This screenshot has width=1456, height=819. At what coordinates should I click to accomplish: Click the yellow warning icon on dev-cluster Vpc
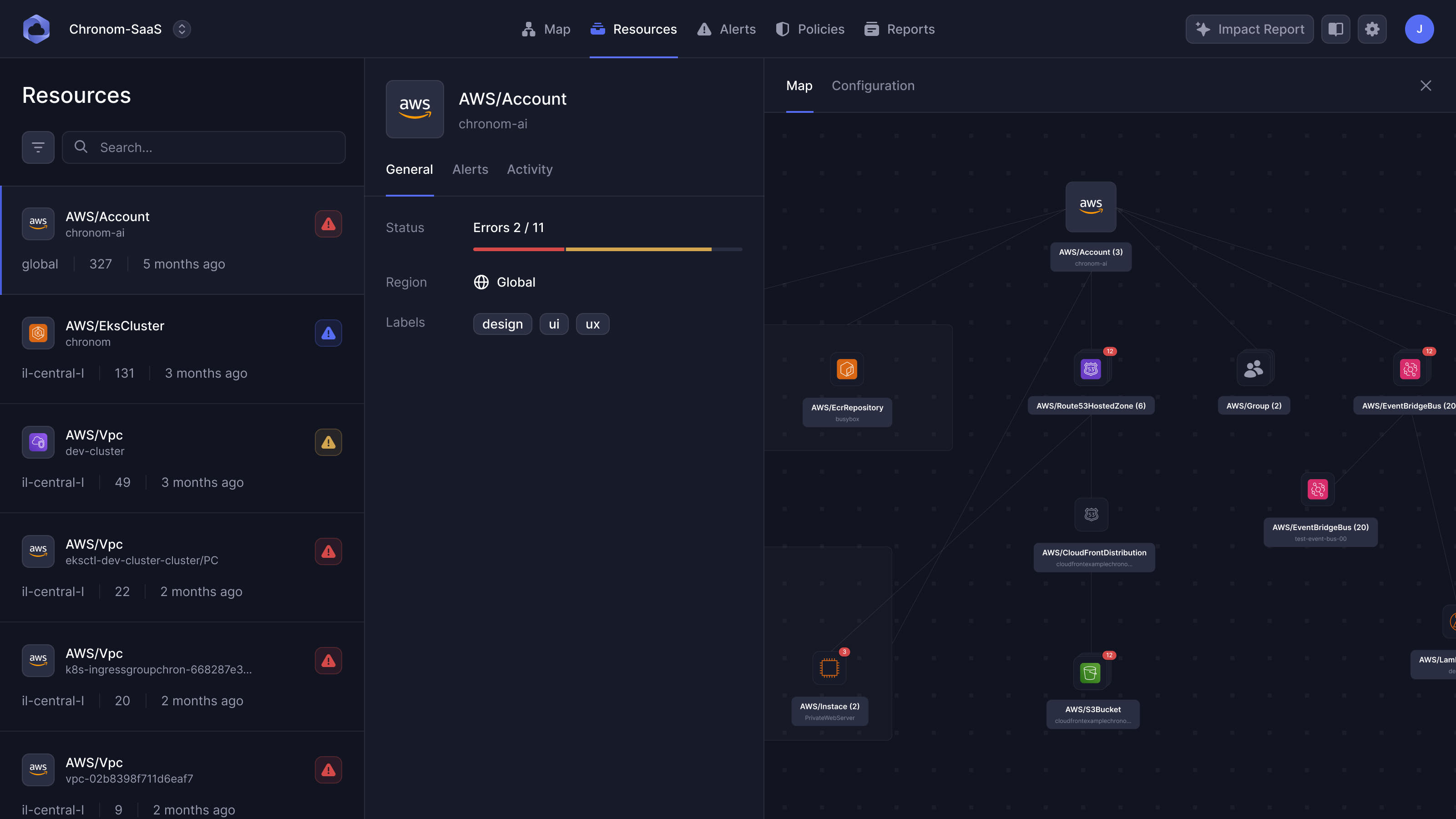point(329,442)
